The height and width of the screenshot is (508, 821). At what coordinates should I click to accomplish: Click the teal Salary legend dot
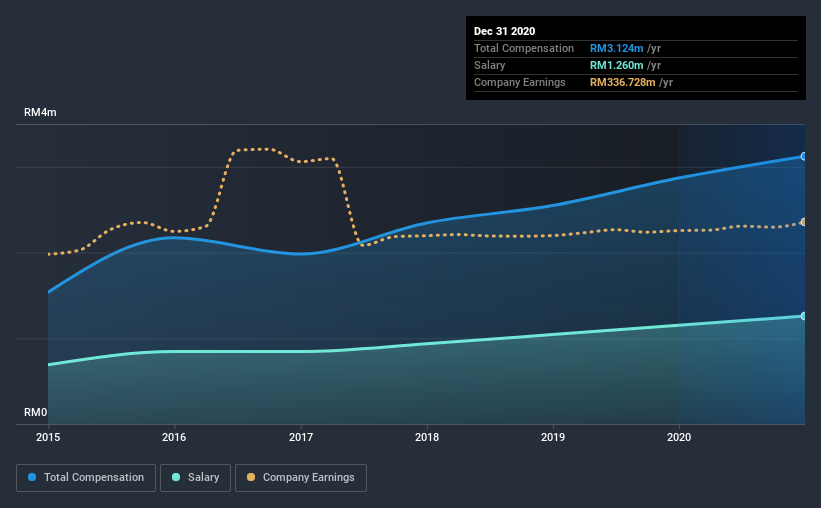(x=176, y=477)
